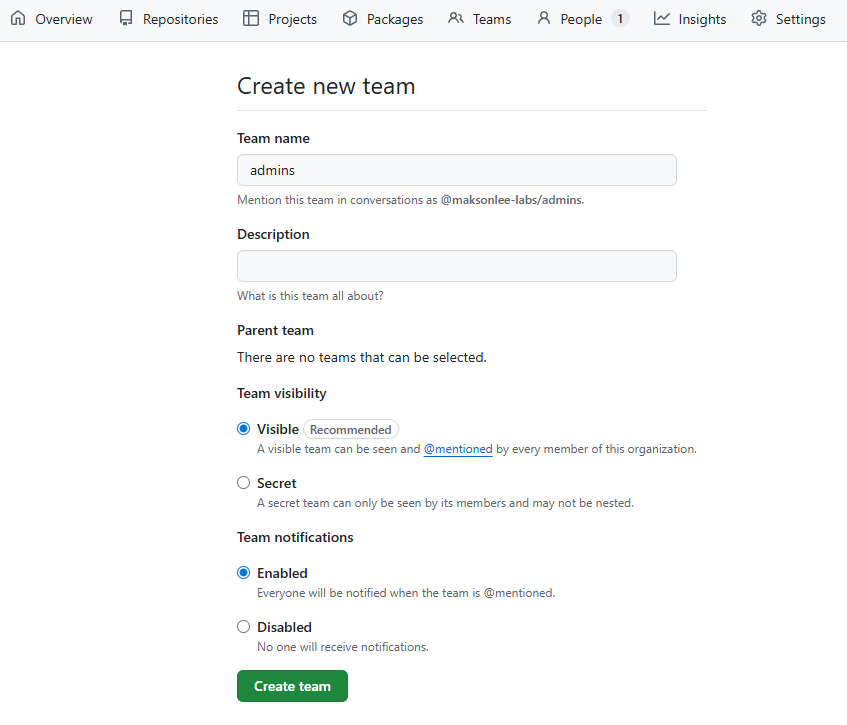Click the Repositories book icon

(126, 19)
